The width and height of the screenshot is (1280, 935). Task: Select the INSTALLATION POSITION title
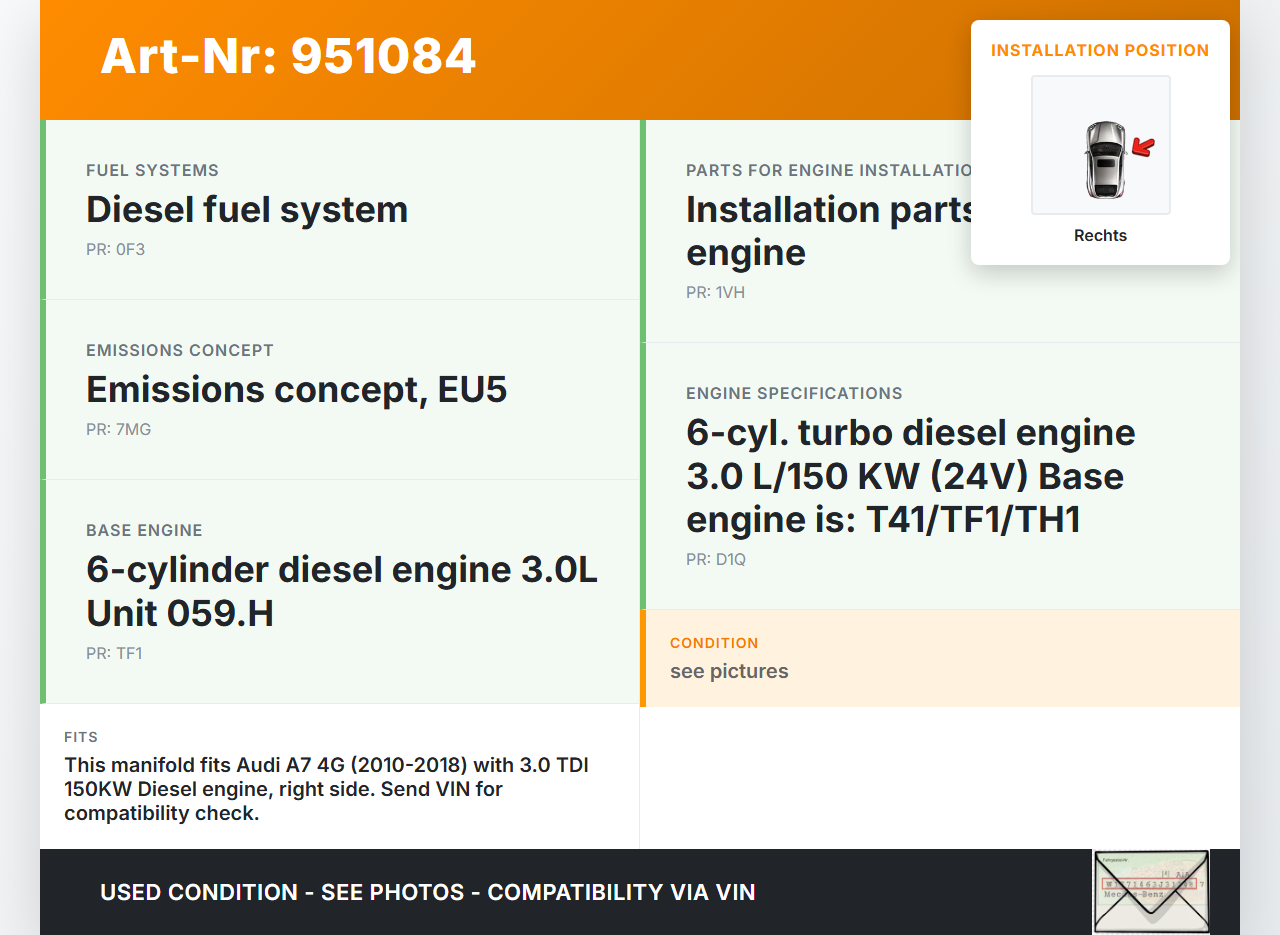(1100, 50)
